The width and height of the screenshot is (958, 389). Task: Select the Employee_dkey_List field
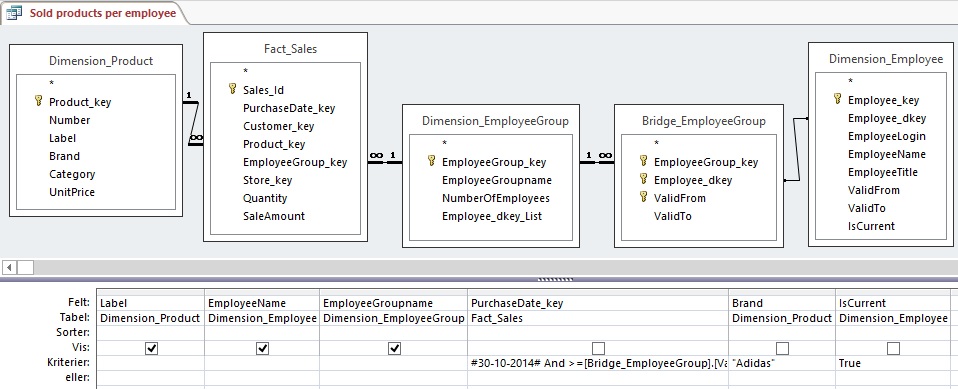(492, 216)
